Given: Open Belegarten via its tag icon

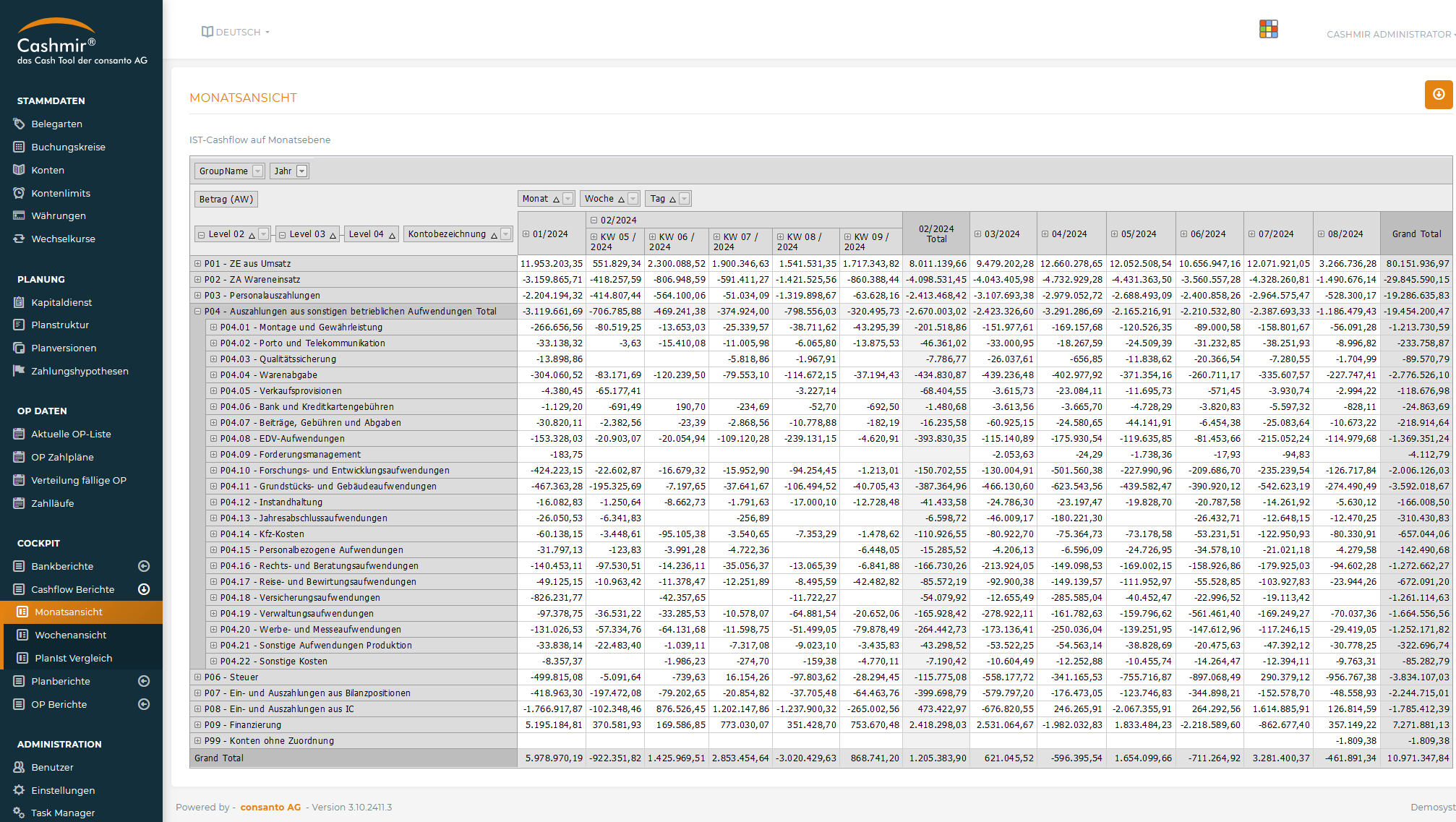Looking at the screenshot, I should pyautogui.click(x=19, y=124).
